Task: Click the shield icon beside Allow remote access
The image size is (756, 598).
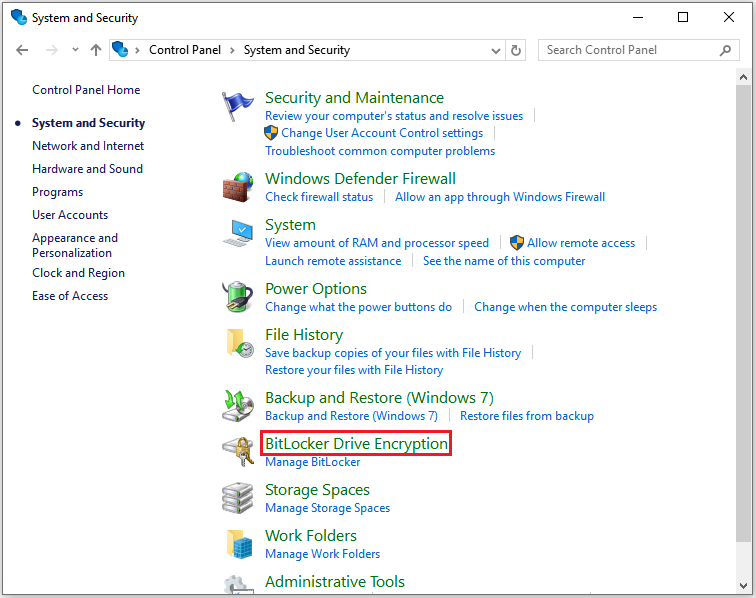Action: pyautogui.click(x=517, y=243)
